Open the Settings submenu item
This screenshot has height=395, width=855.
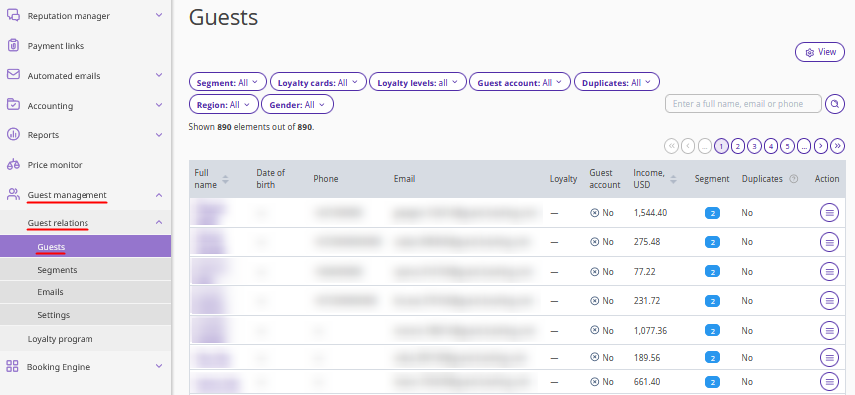[85, 315]
